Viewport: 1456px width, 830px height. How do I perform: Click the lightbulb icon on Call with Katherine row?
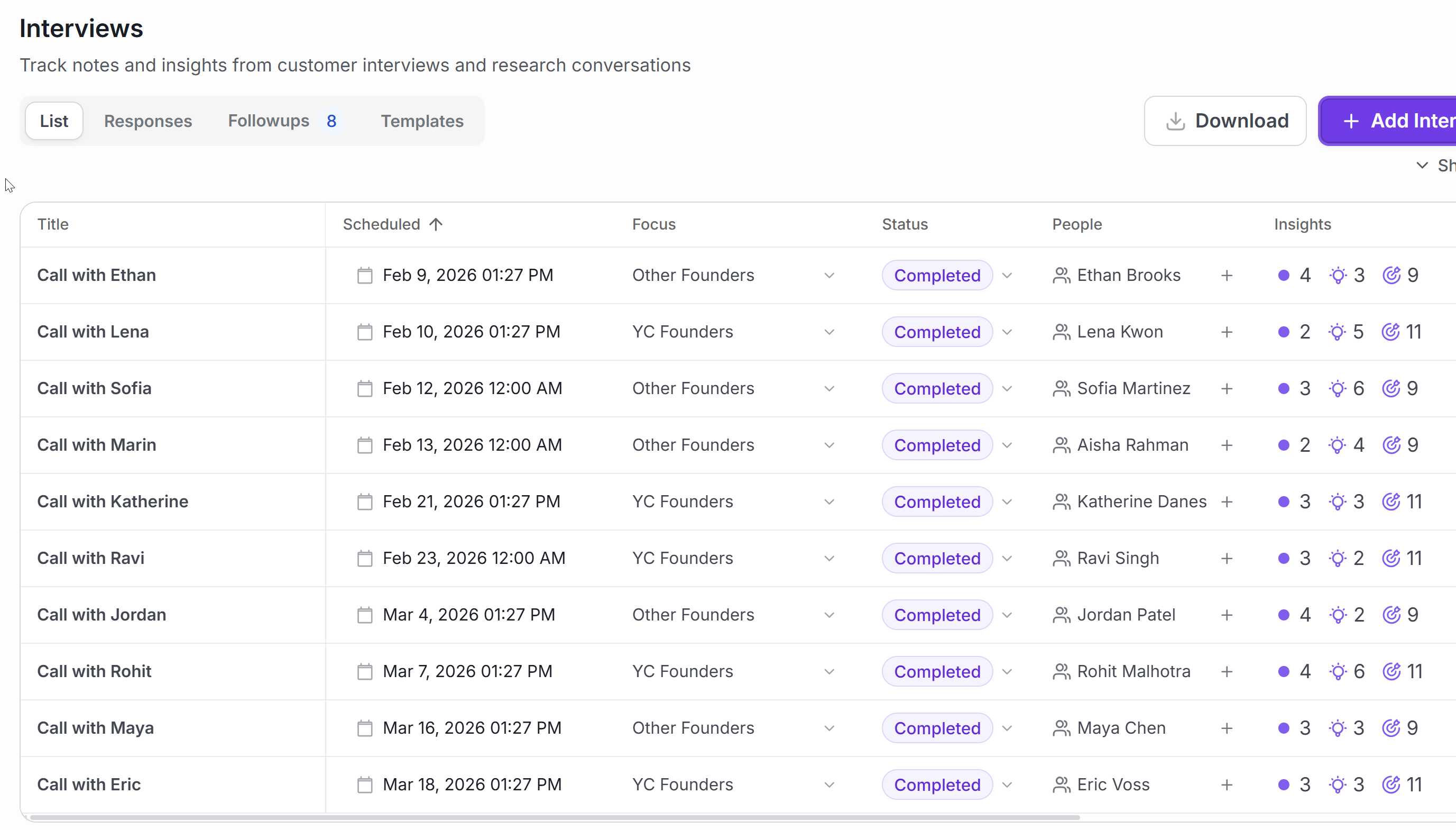click(x=1338, y=501)
